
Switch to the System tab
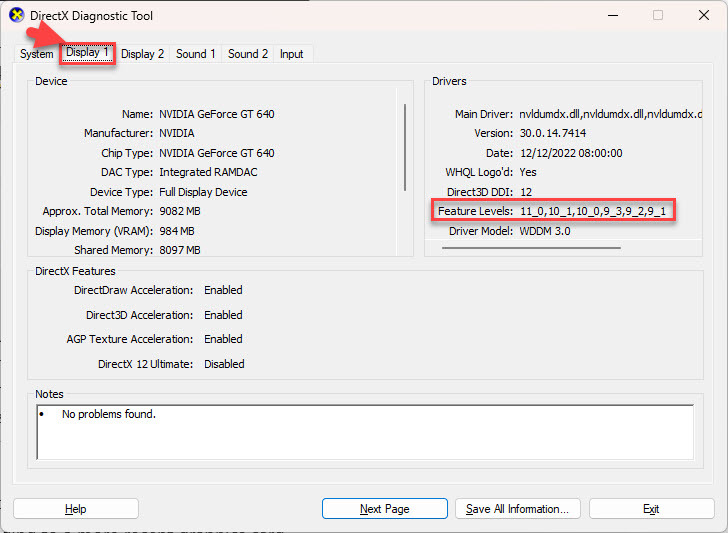tap(36, 54)
